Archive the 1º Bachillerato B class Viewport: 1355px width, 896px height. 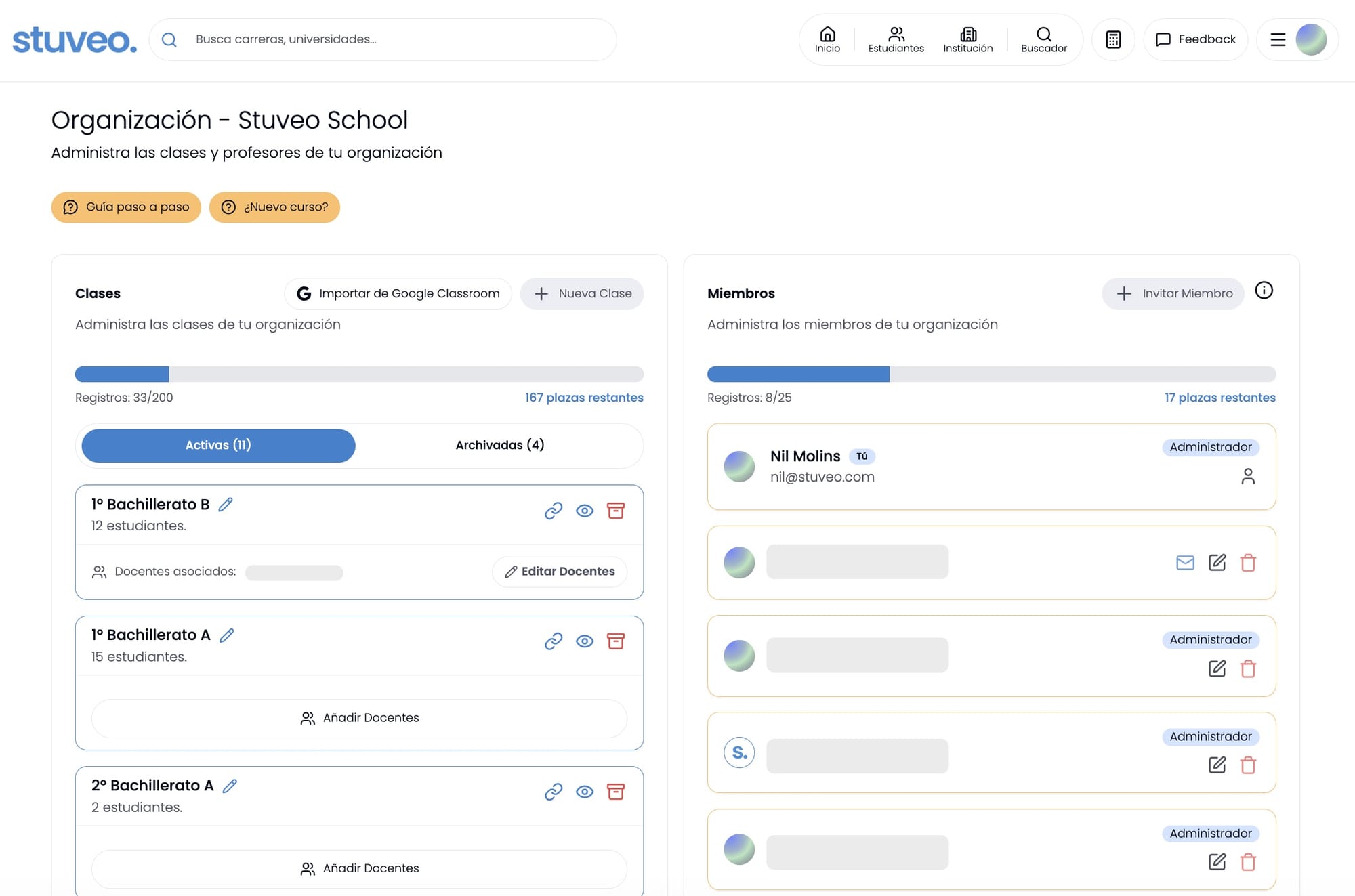[x=616, y=511]
